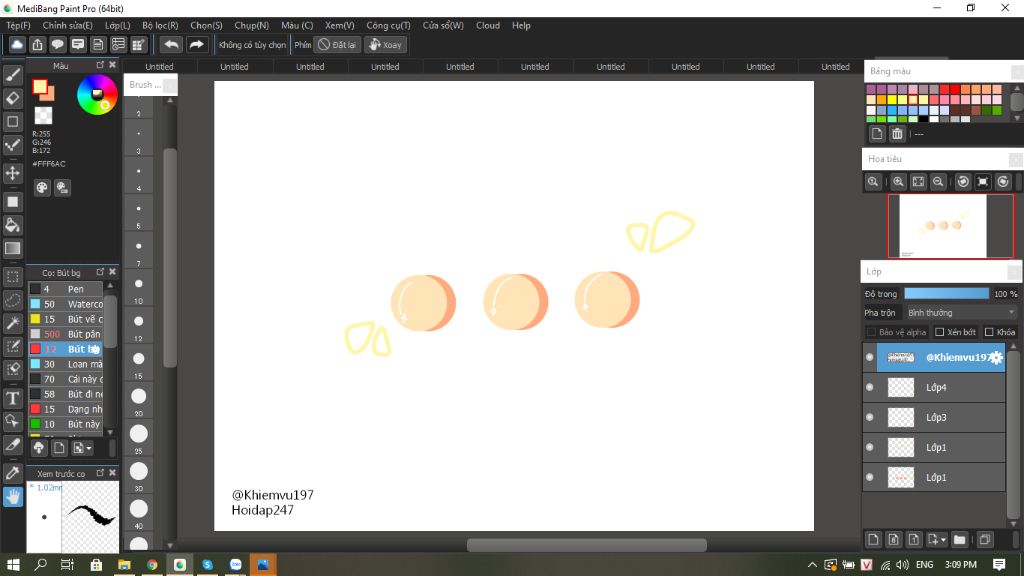Open the Công cụ(T) menu
Screen dimensions: 1024x576
coord(388,25)
